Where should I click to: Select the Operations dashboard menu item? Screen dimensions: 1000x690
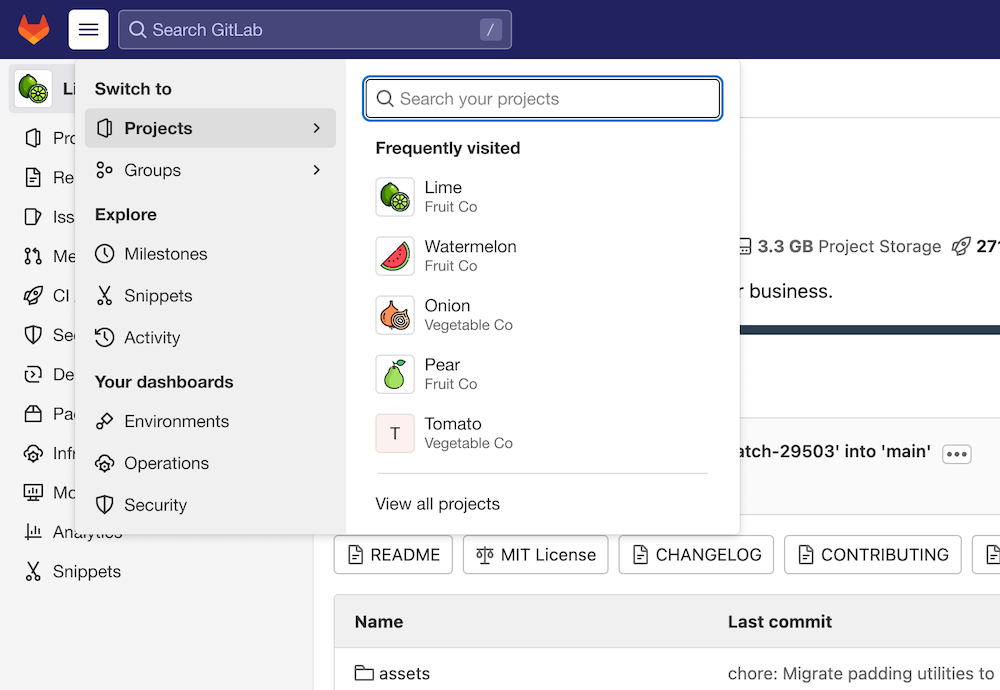165,463
